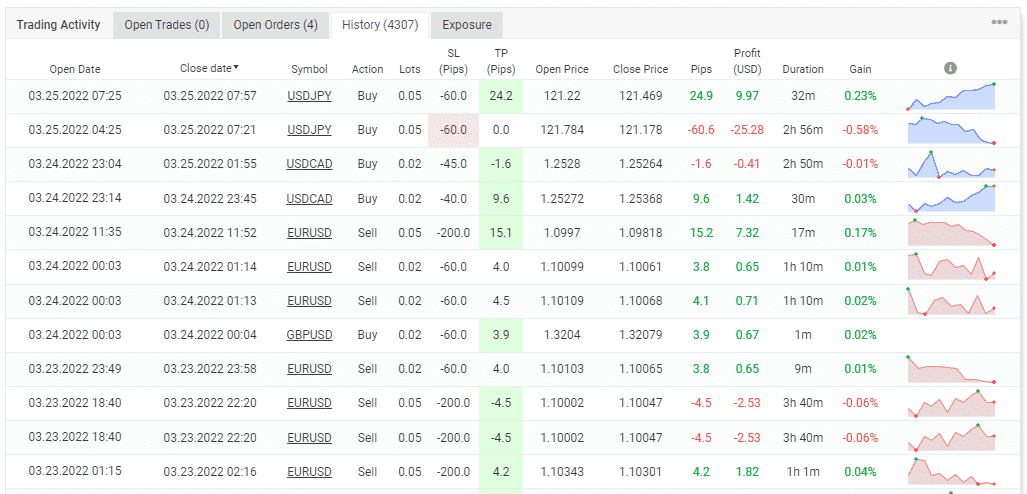
Task: Select the History (4307) tab
Action: (380, 26)
